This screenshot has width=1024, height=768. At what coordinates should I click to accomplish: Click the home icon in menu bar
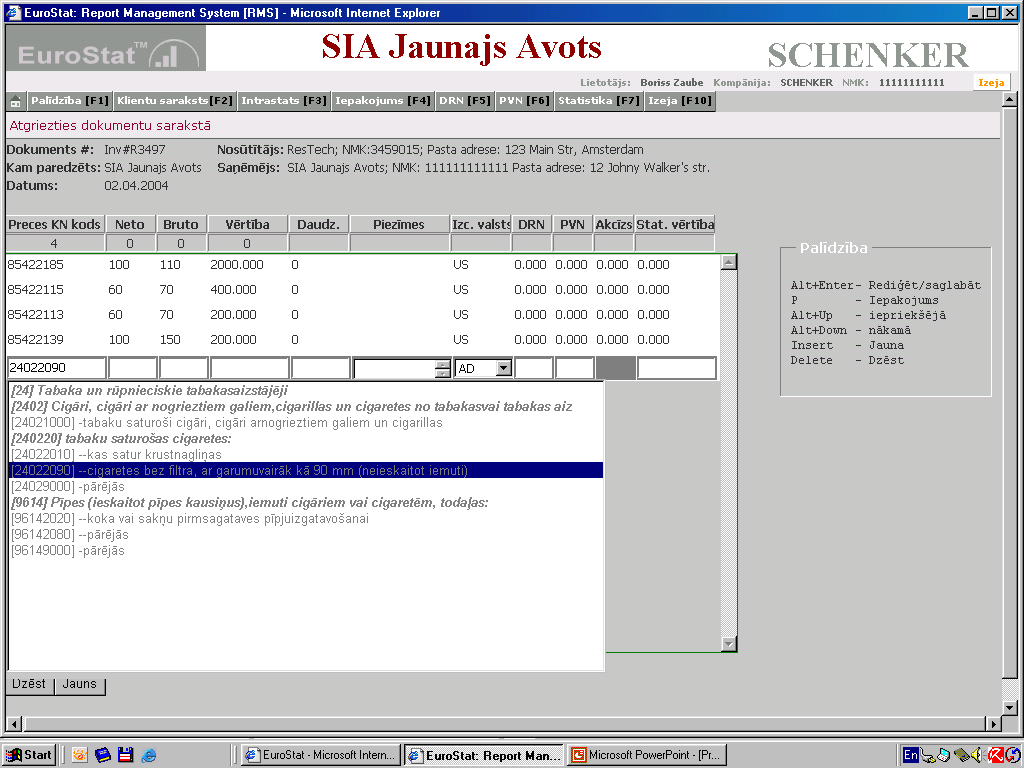(x=16, y=101)
